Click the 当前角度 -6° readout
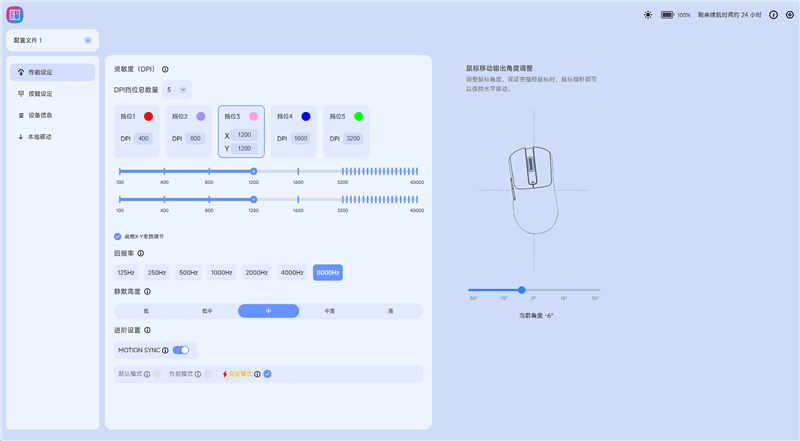Screen dimensions: 800x441 [x=536, y=316]
